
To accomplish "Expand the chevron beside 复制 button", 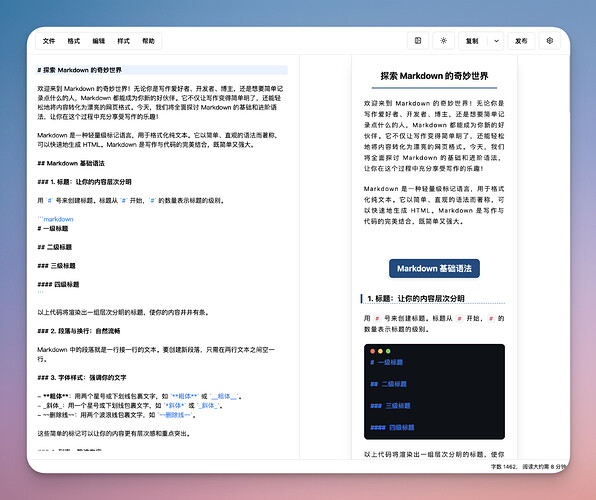I will click(x=496, y=41).
